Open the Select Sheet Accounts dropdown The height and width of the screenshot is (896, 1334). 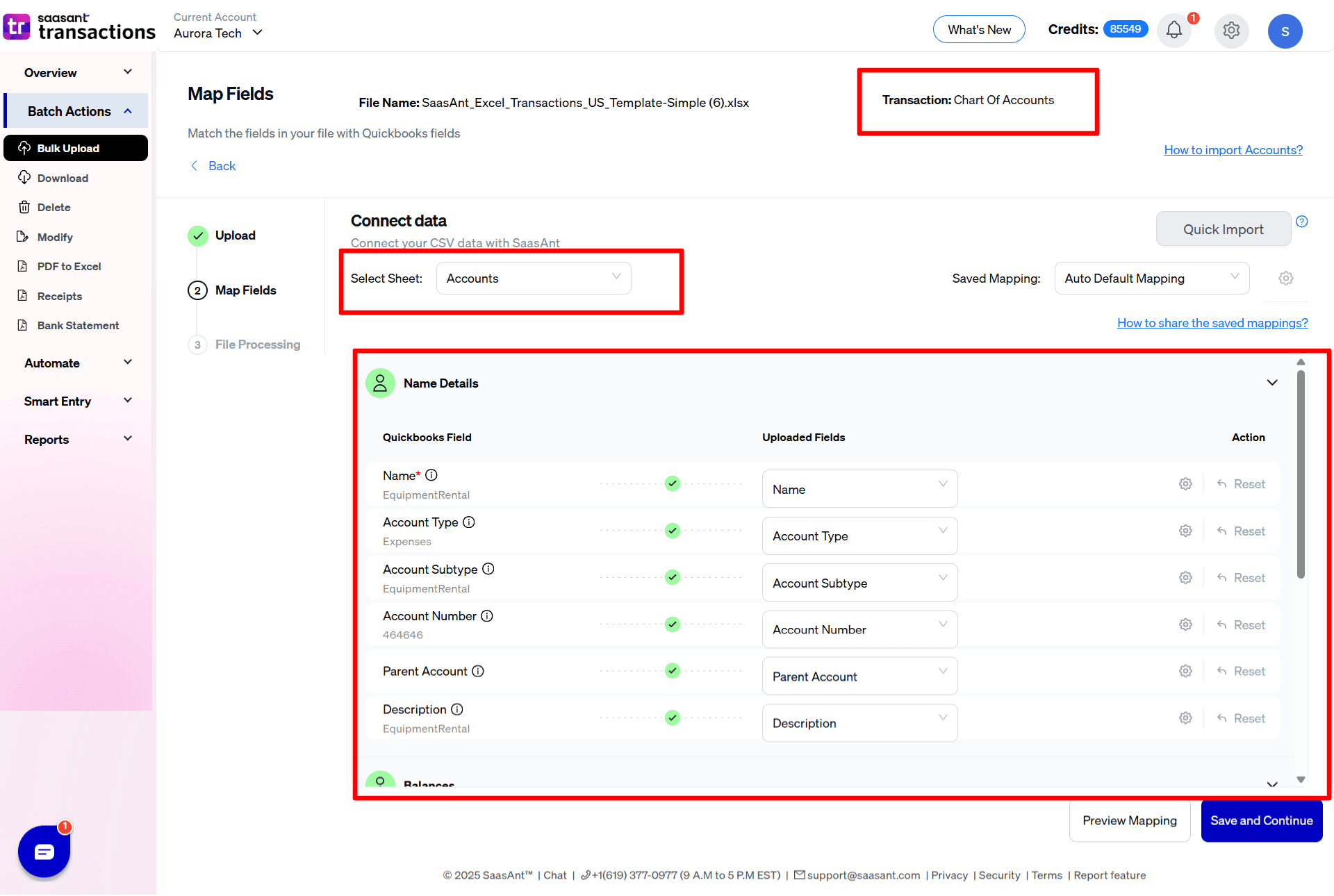coord(533,279)
